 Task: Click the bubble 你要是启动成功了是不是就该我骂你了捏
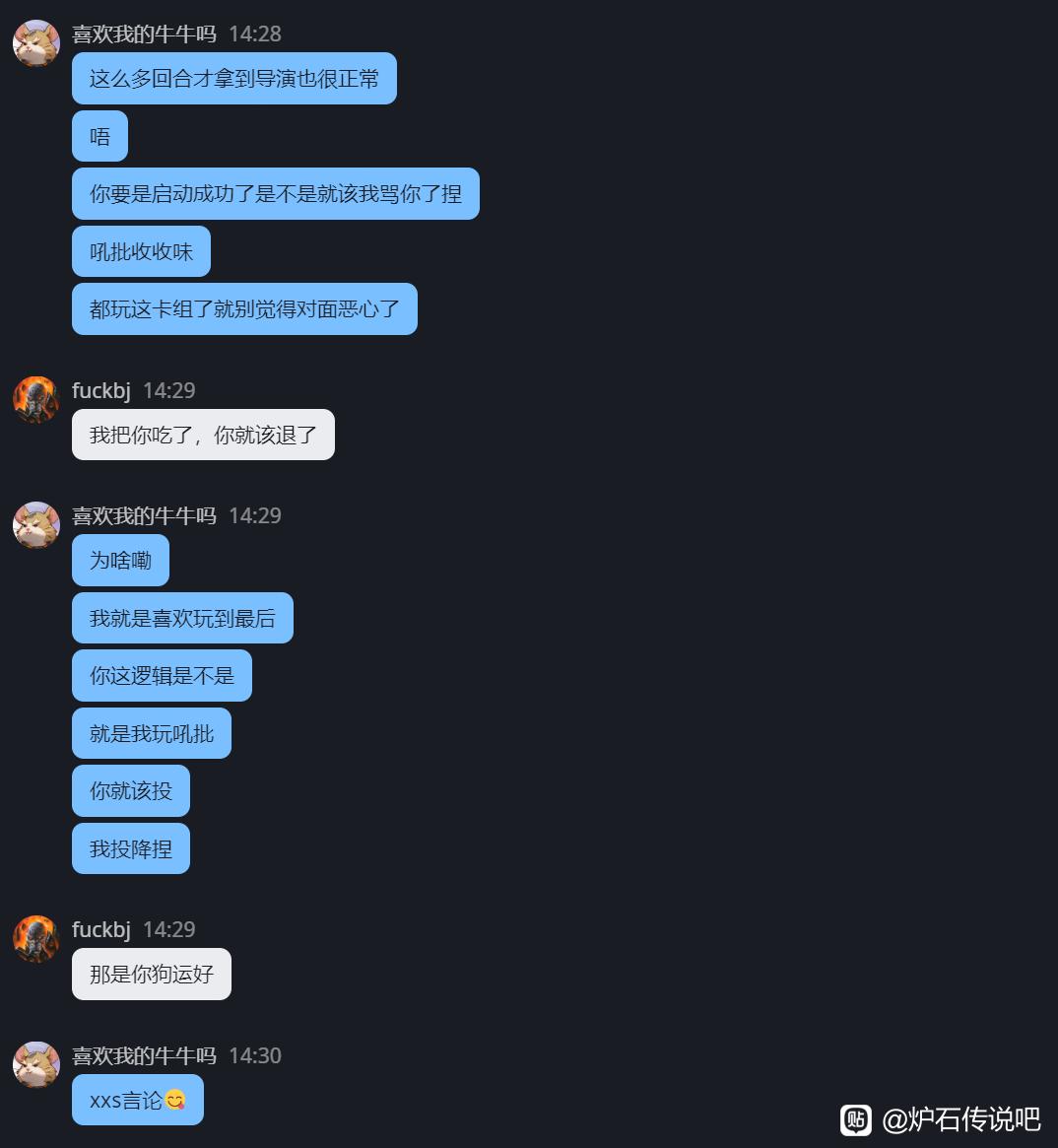(x=275, y=193)
